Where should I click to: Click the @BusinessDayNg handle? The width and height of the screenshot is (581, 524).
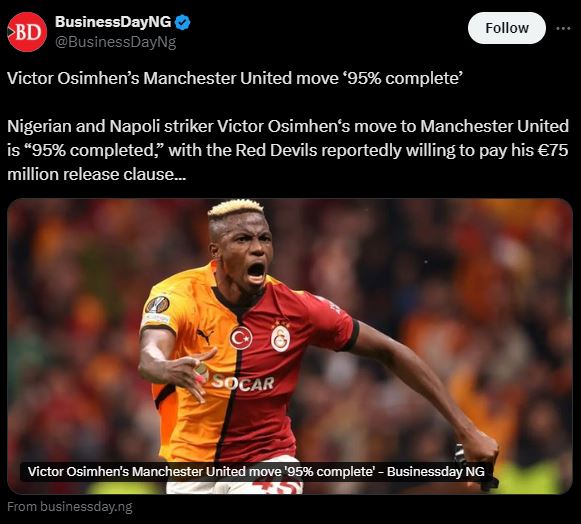(116, 42)
